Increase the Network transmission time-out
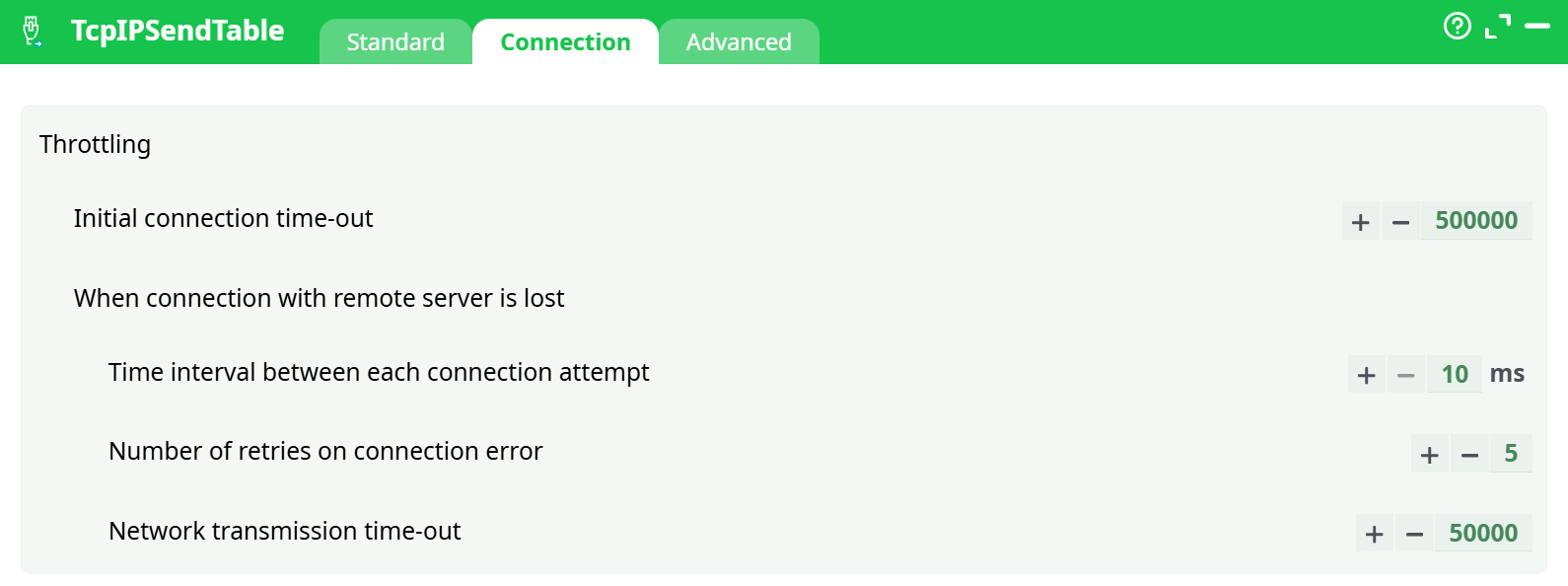This screenshot has width=1568, height=586. [x=1374, y=533]
